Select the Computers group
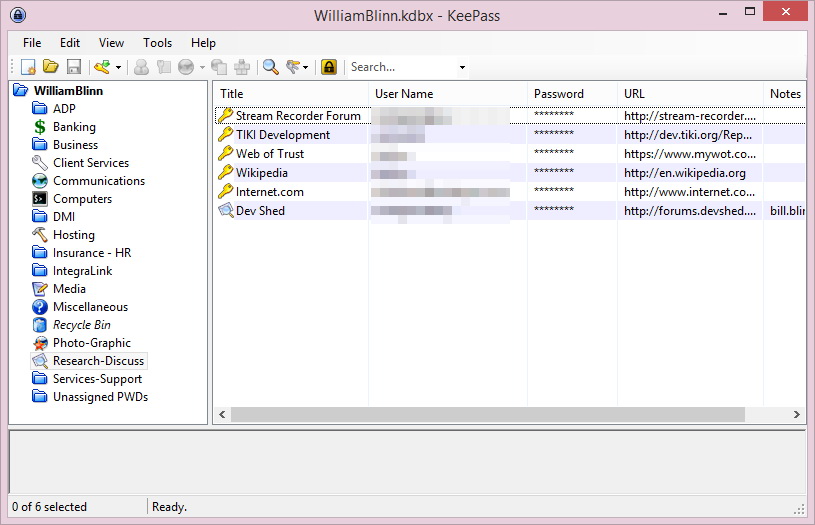This screenshot has width=815, height=525. point(82,199)
